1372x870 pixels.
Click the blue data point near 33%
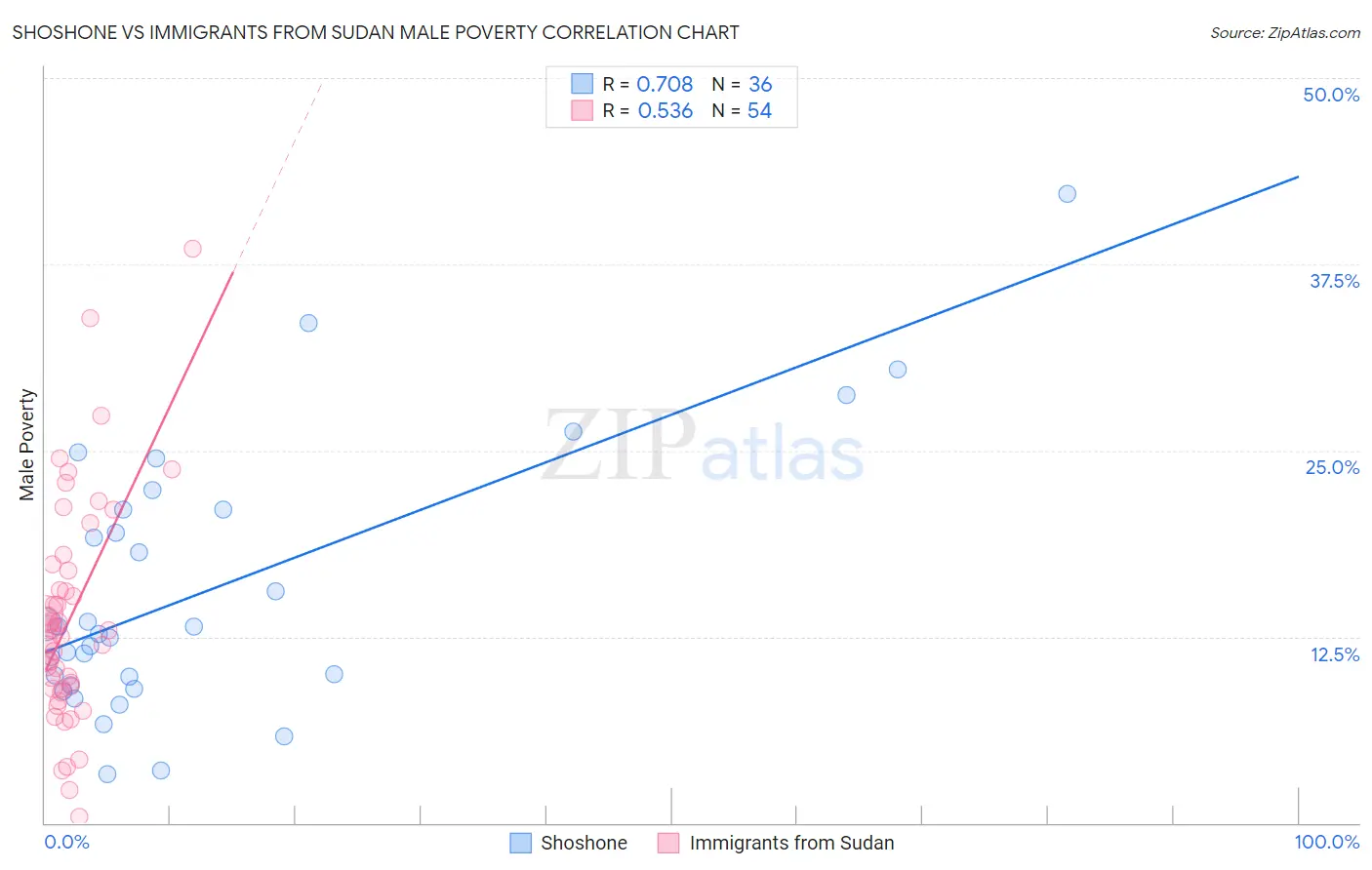click(308, 323)
